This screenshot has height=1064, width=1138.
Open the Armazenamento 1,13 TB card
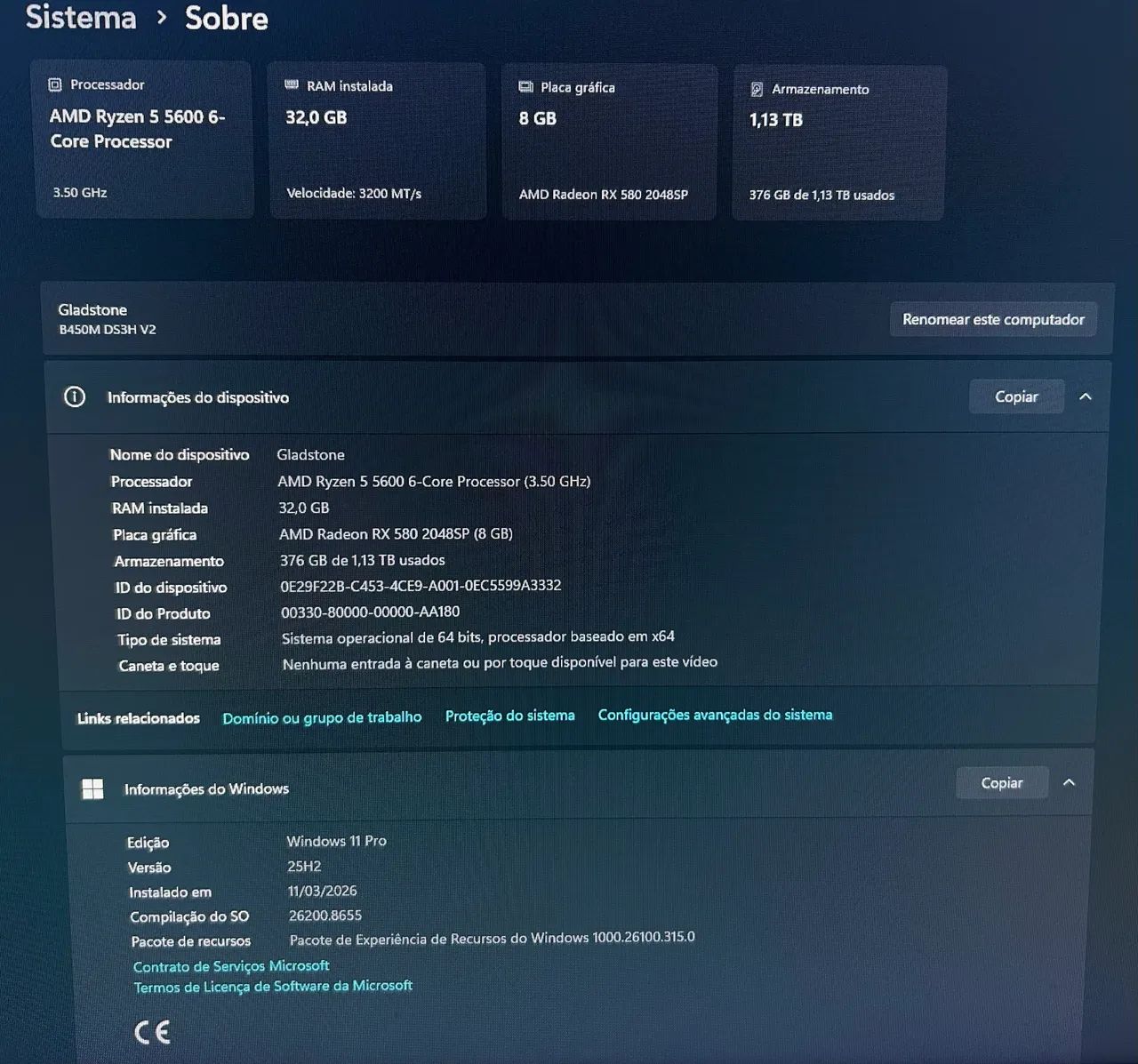pyautogui.click(x=838, y=143)
